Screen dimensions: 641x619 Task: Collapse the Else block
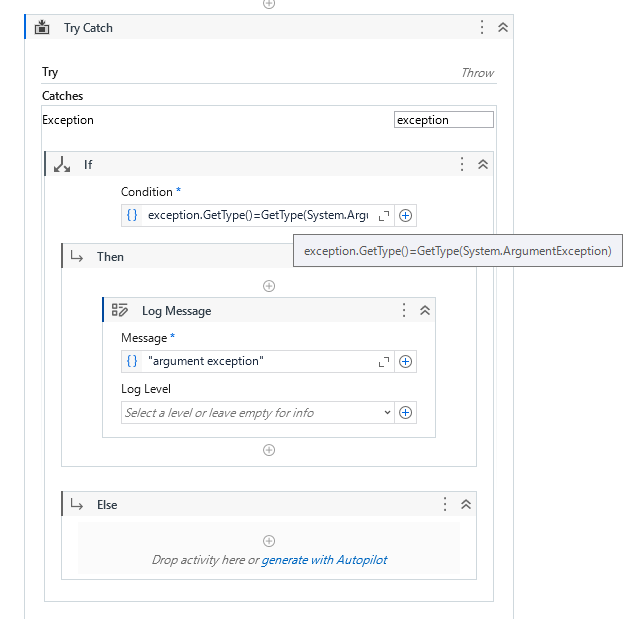[466, 504]
